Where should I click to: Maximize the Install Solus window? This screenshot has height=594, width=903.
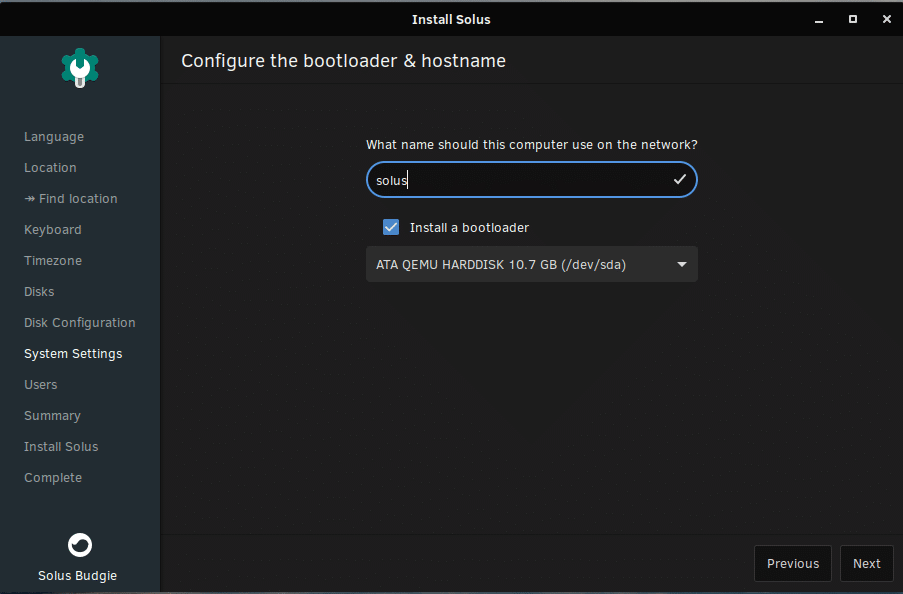coord(853,19)
